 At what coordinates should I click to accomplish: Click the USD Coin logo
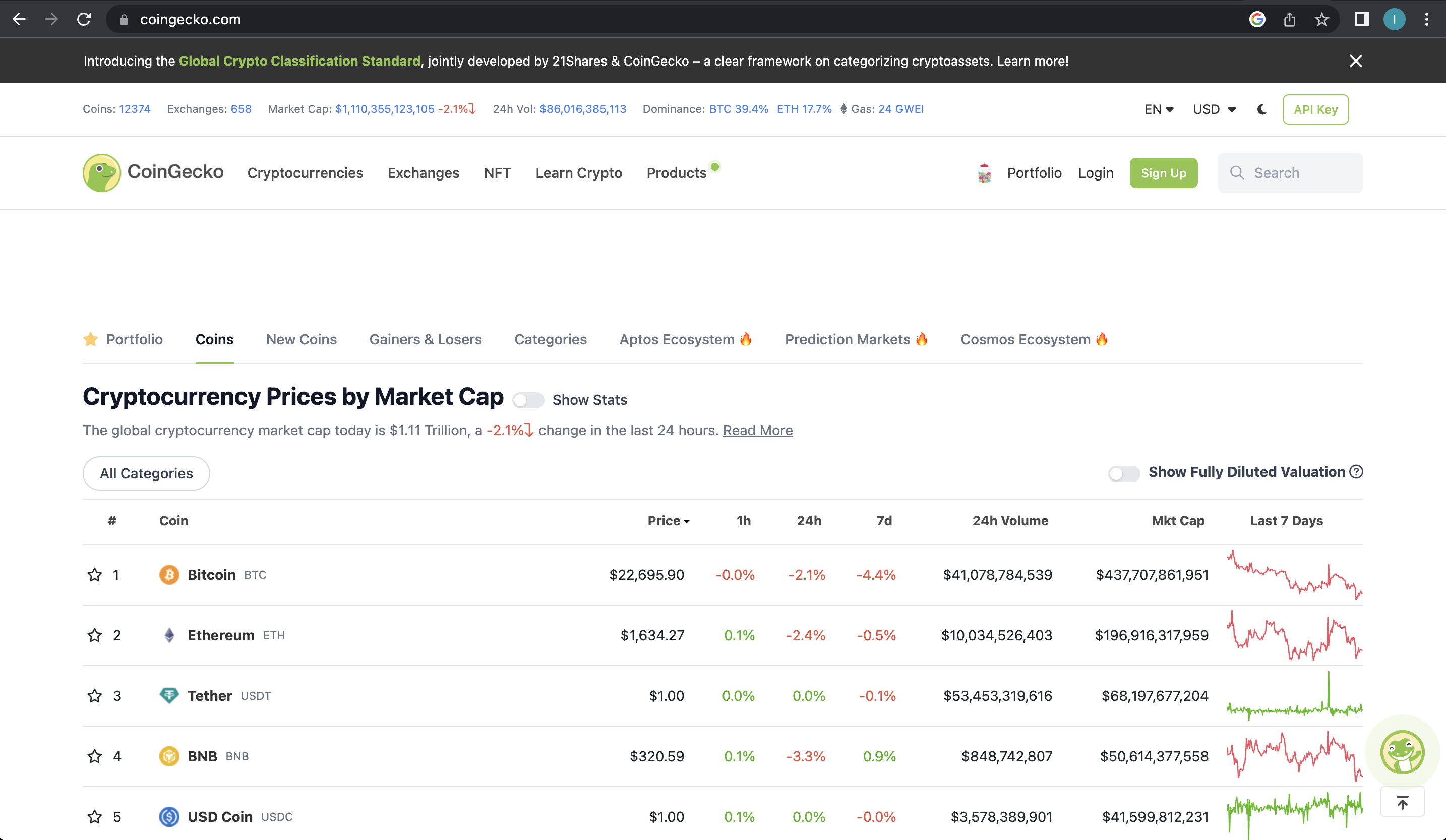pos(169,816)
